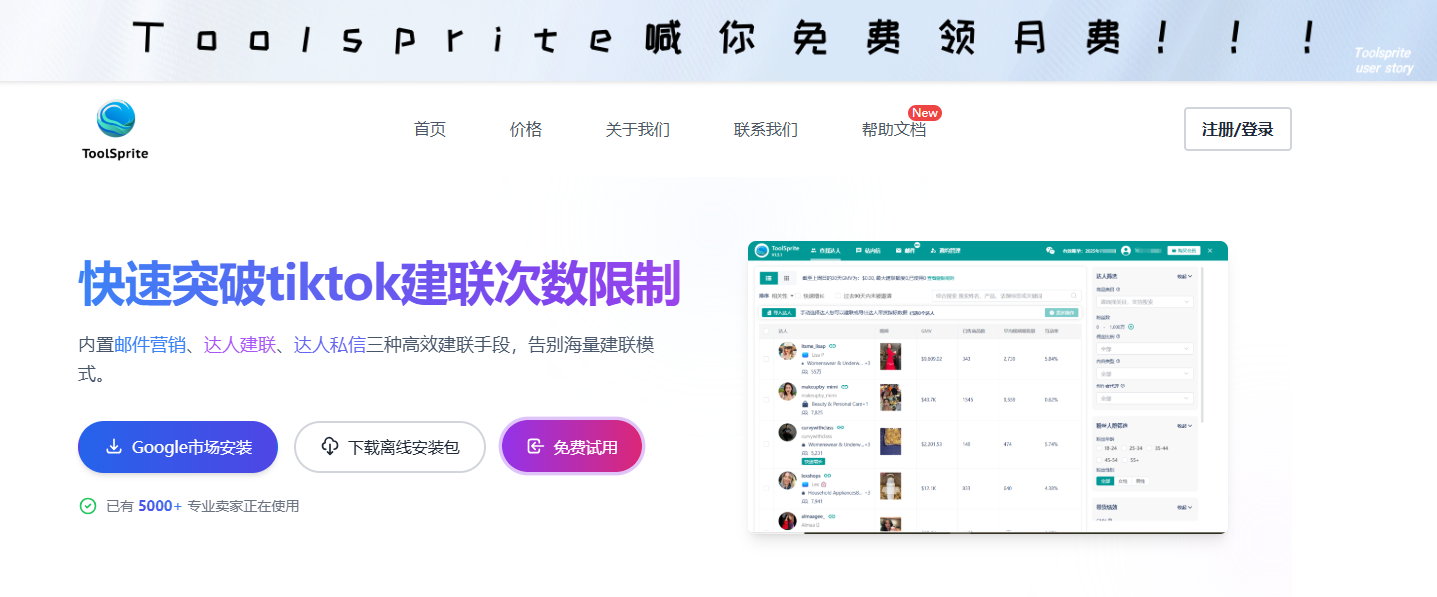The width and height of the screenshot is (1437, 597).
Task: In the app preview, collapse the follower age filter panel
Action: 1184,426
